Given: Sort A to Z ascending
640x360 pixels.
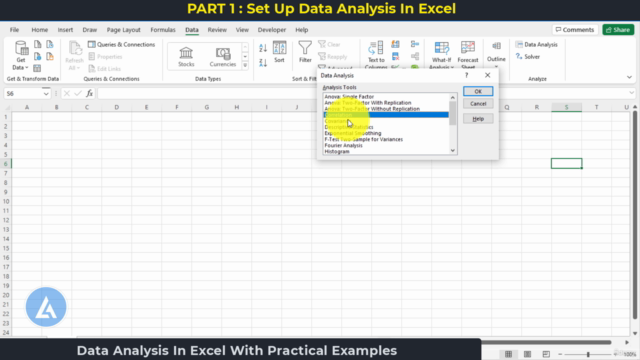Looking at the screenshot, I should coord(263,48).
